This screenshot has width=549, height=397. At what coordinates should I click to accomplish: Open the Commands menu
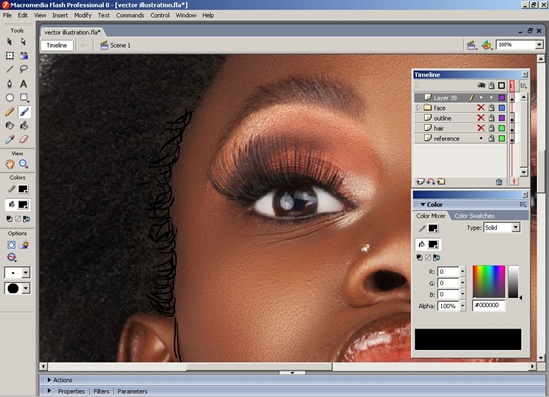130,15
